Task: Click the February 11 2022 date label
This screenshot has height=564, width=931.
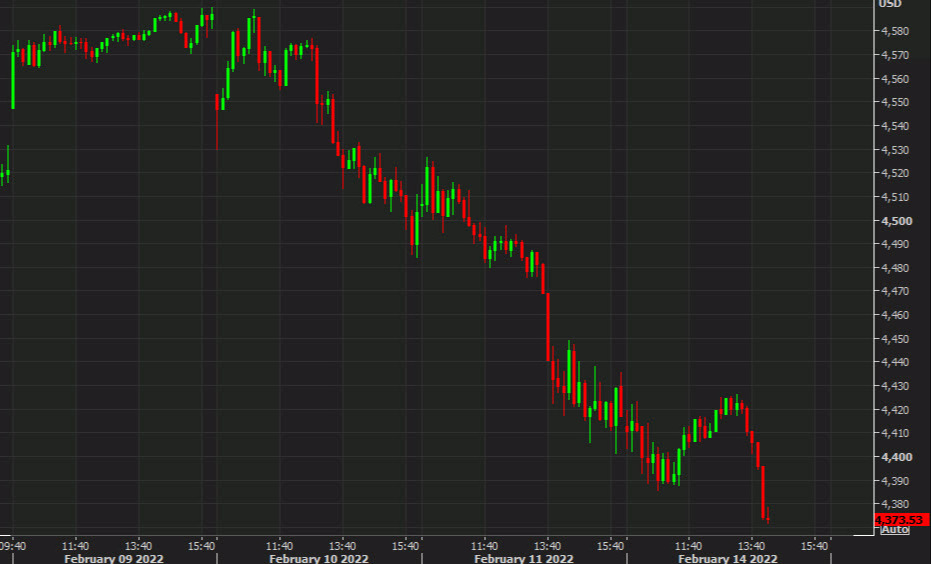Action: pos(524,559)
